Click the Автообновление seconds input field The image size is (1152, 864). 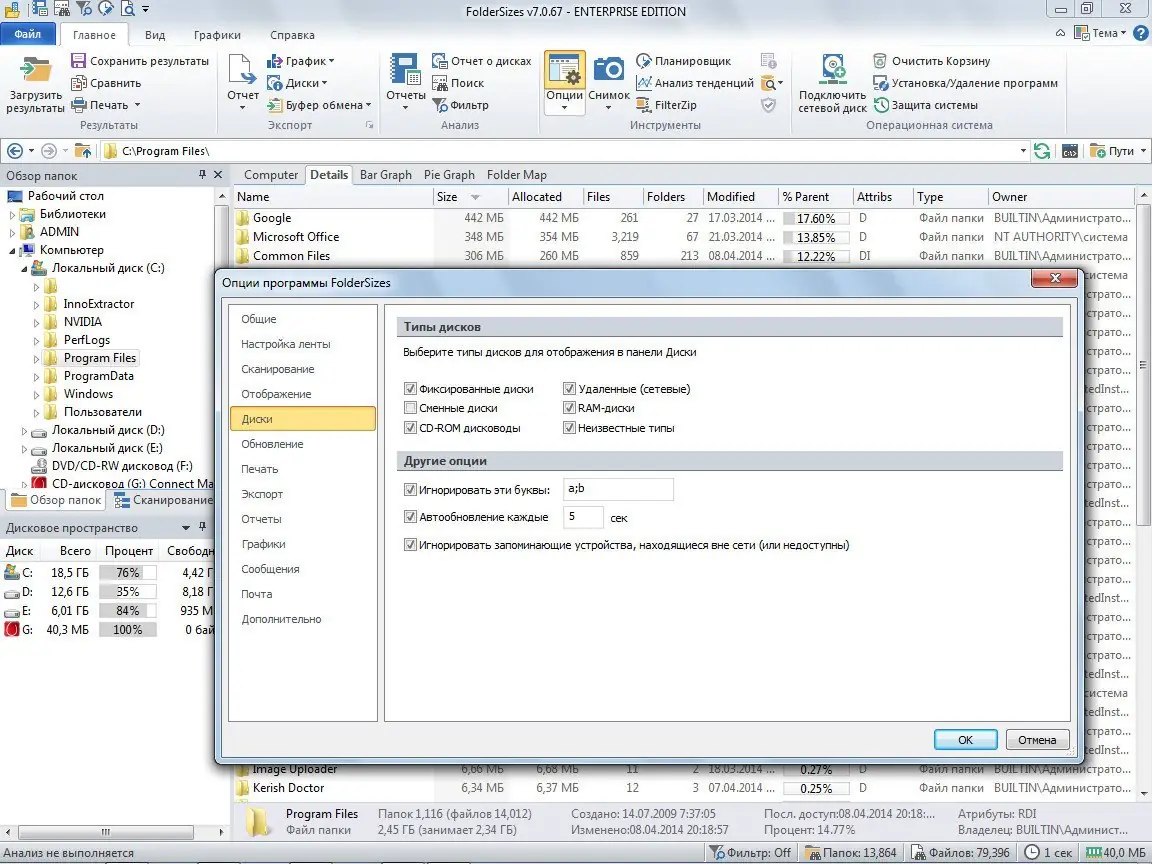point(583,517)
